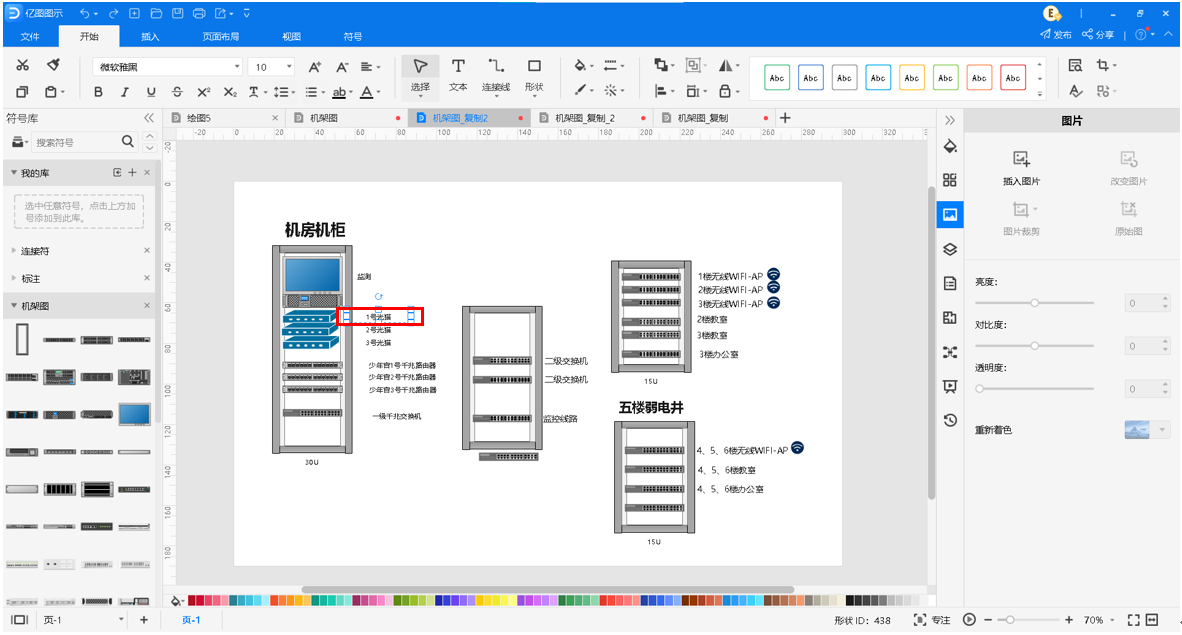Click the Format Painter icon
Screen dimensions: 1182x635
click(x=54, y=66)
